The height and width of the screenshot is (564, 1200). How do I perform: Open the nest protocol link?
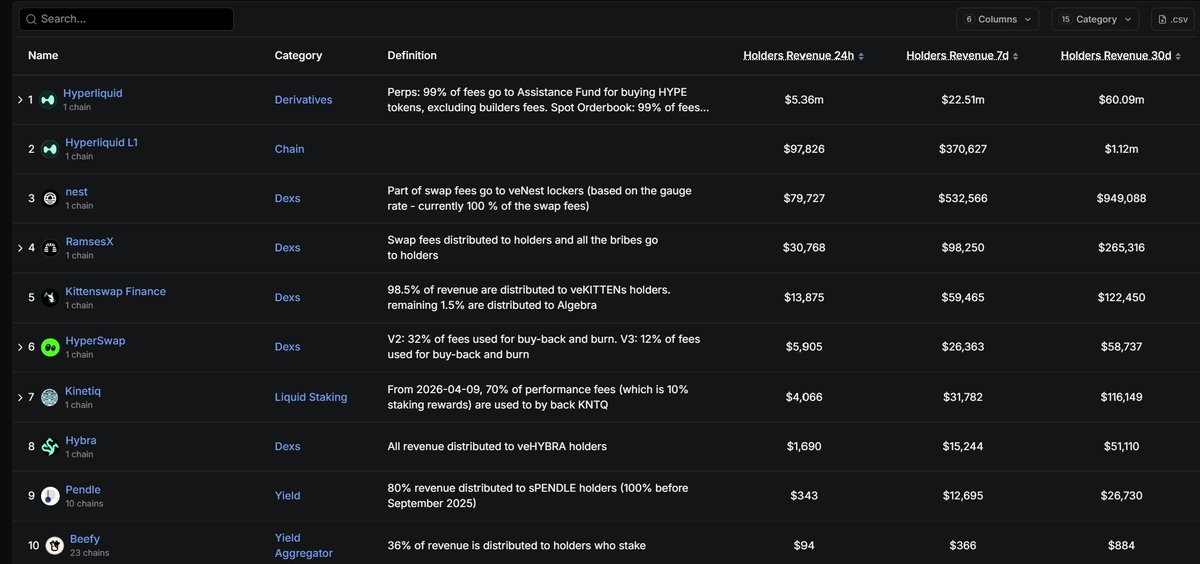76,192
